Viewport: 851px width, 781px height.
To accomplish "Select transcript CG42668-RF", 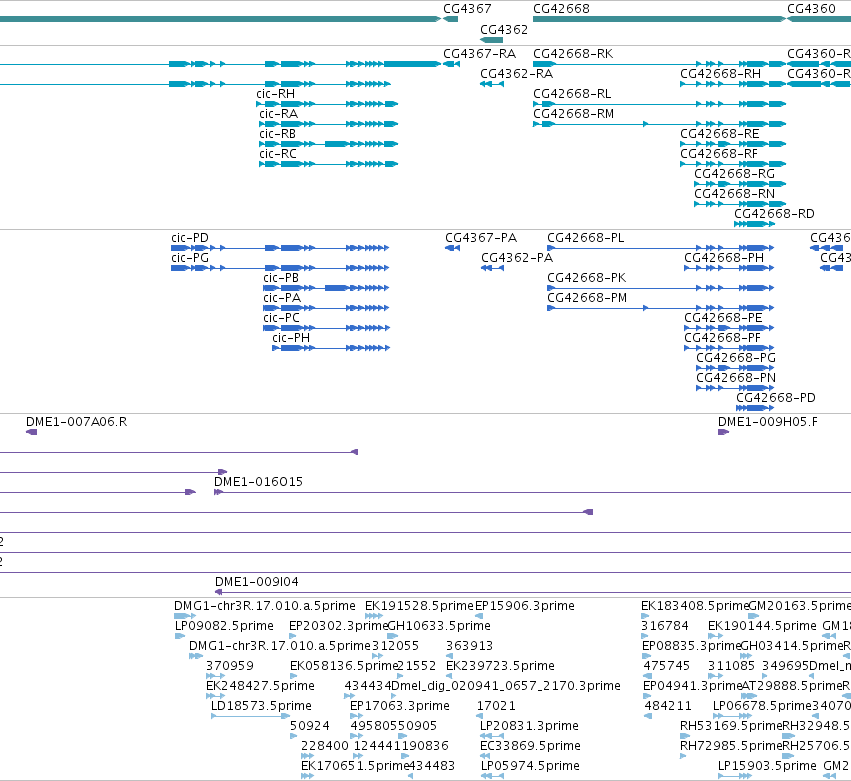I will [719, 154].
